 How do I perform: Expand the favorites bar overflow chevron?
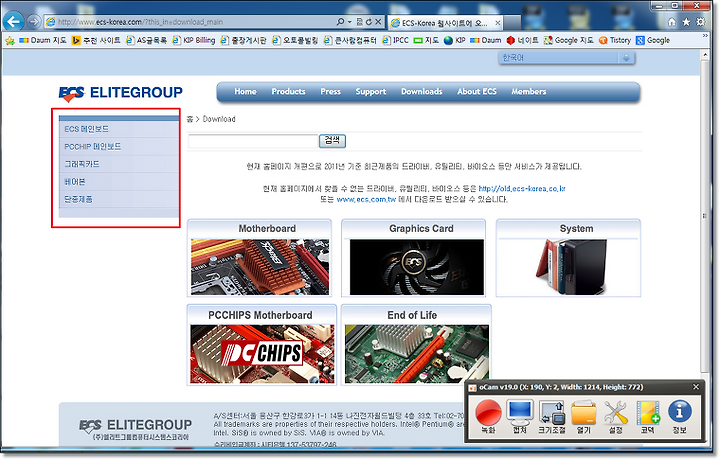click(705, 35)
